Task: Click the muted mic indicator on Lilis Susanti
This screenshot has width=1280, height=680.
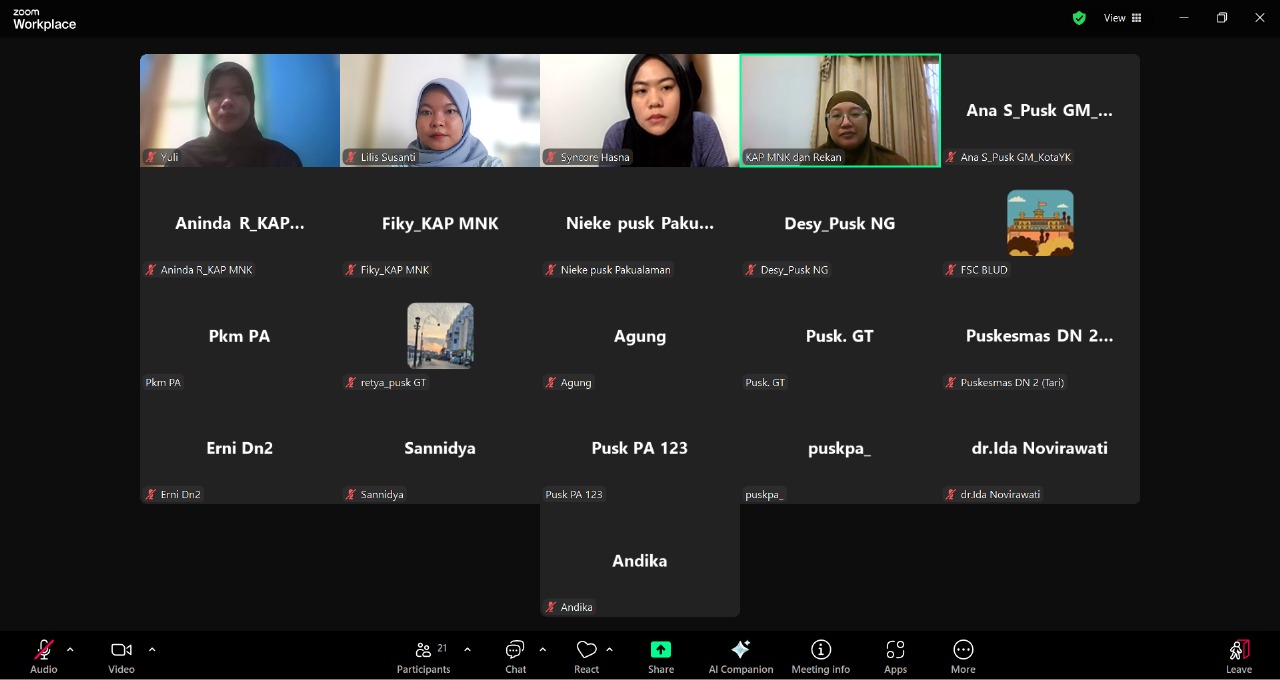Action: pos(349,157)
